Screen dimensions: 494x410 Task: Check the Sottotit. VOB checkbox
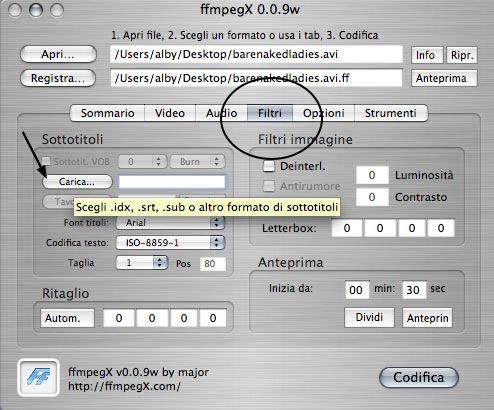click(x=46, y=161)
